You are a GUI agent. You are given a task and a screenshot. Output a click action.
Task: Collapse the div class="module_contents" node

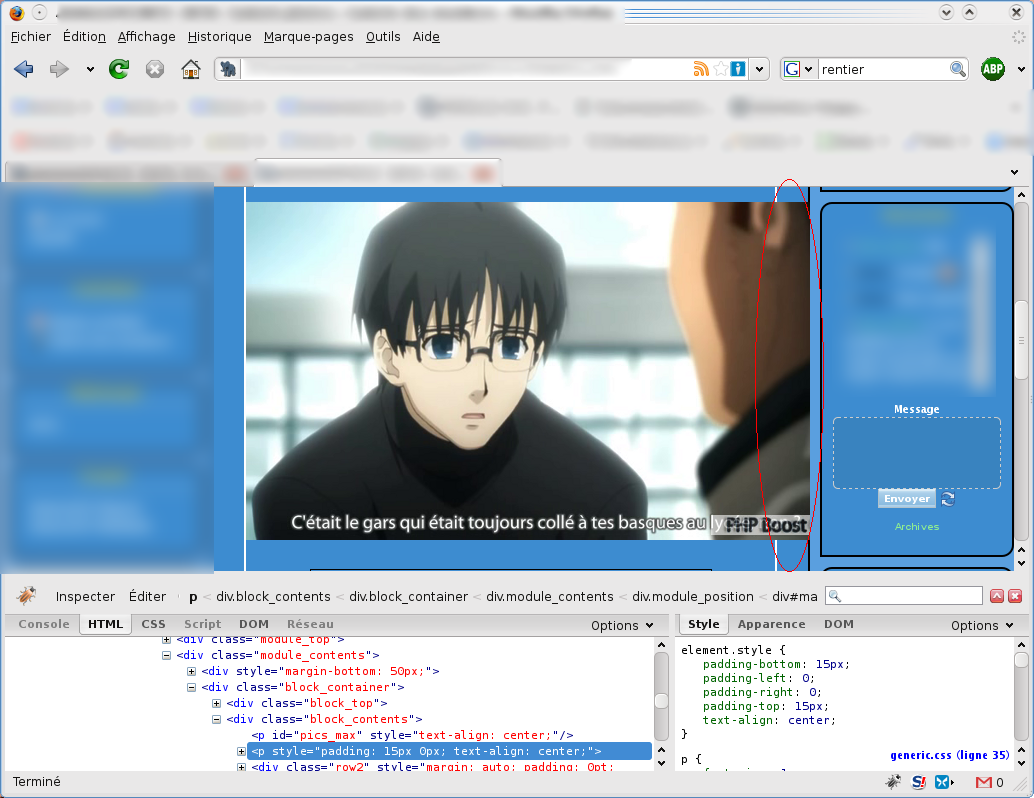point(167,656)
